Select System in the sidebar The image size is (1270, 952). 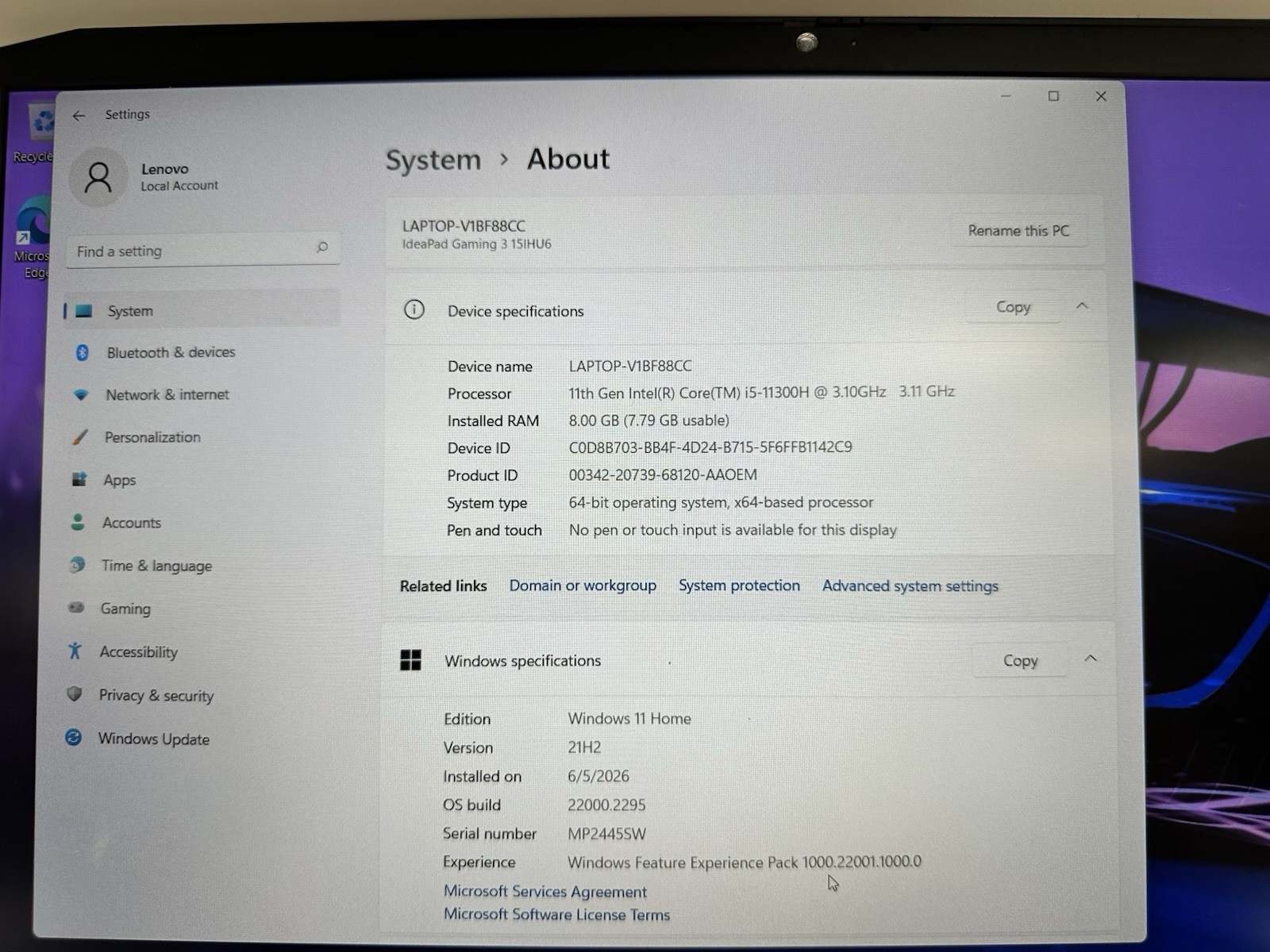pos(202,310)
